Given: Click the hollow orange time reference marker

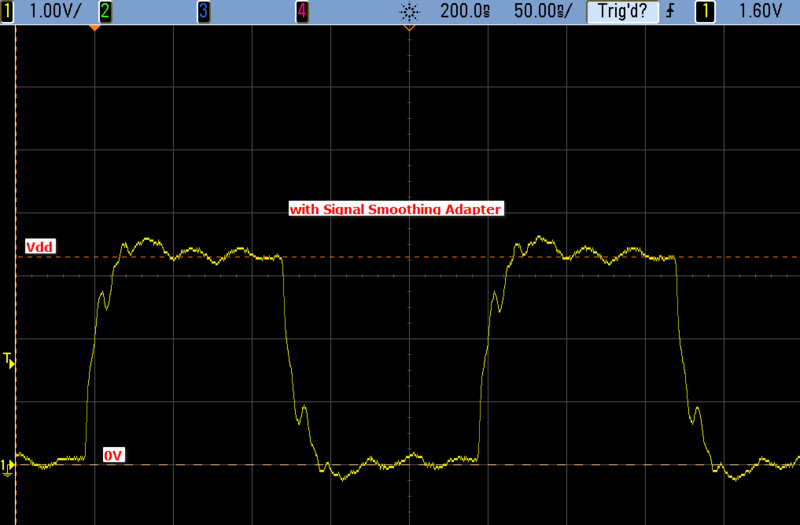Looking at the screenshot, I should pos(409,28).
